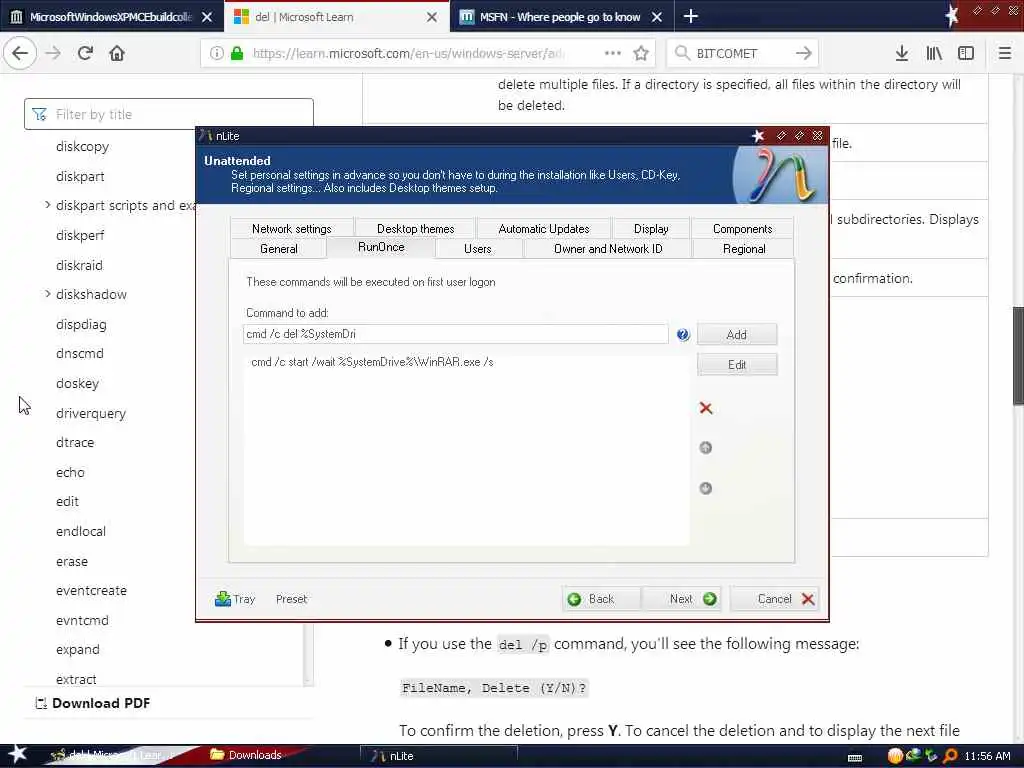Click the Start star button on taskbar

coord(17,754)
